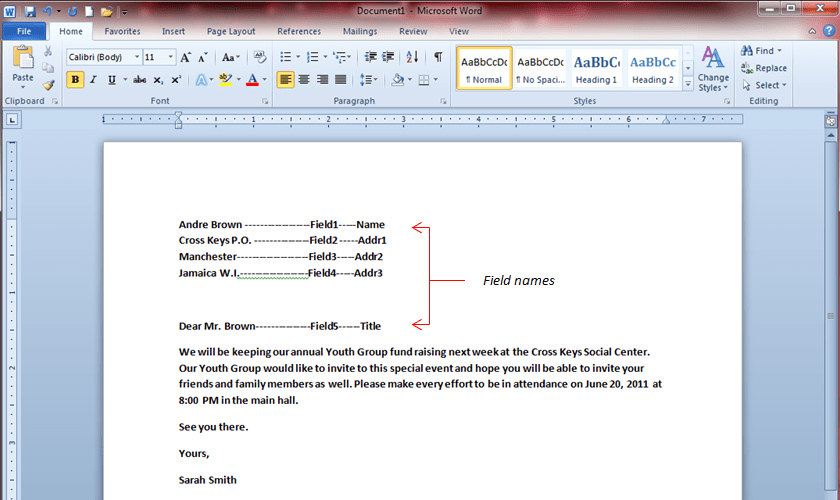840x500 pixels.
Task: Toggle Show/Hide paragraph marks
Action: 438,57
